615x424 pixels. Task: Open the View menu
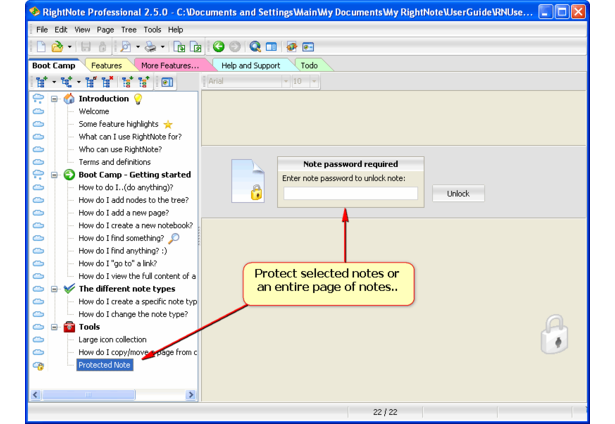[82, 30]
